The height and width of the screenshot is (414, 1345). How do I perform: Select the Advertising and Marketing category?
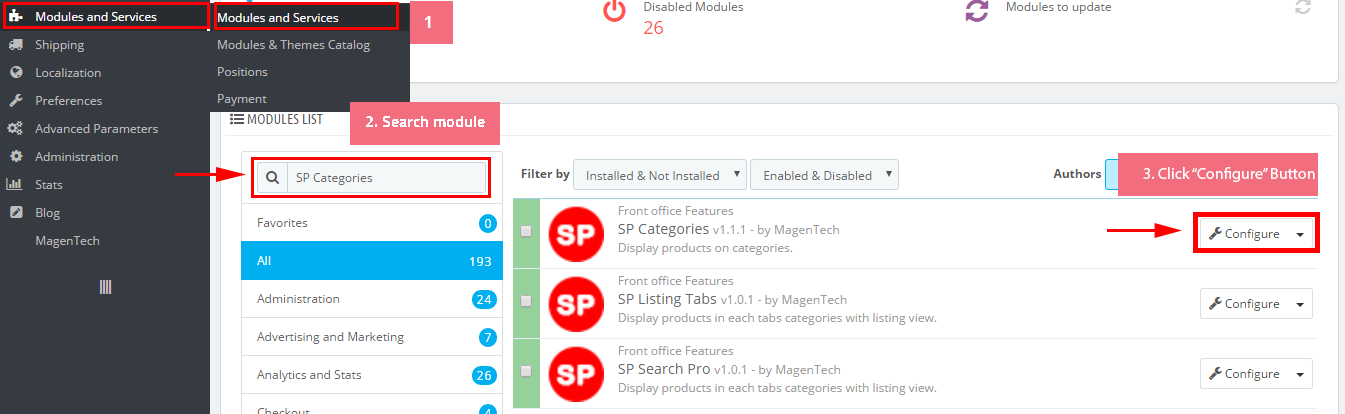pyautogui.click(x=373, y=336)
